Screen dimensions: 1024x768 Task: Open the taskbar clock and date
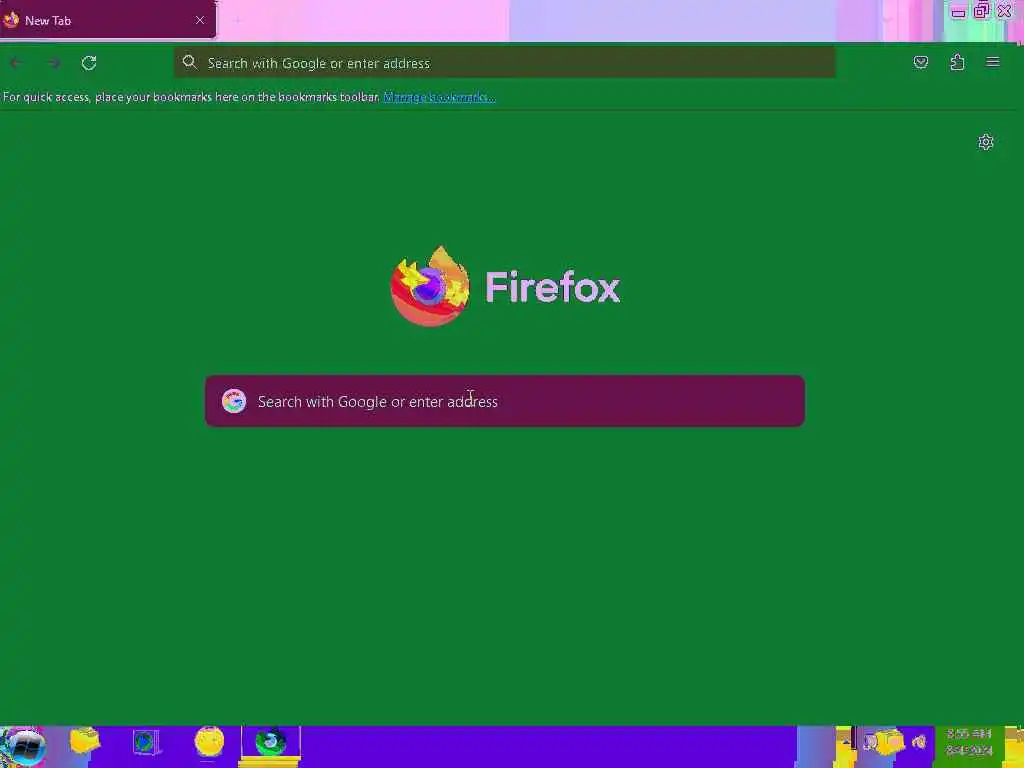969,743
